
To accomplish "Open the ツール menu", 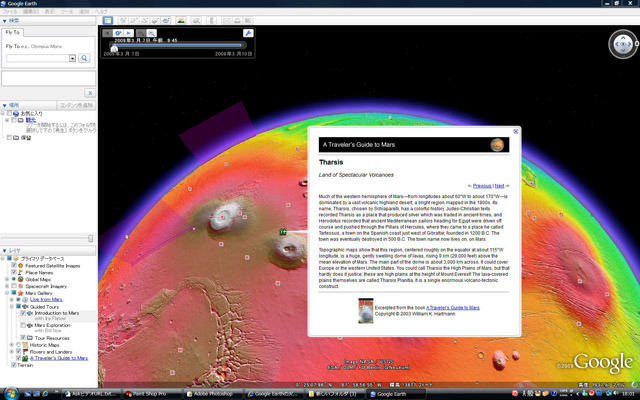I will (x=67, y=11).
